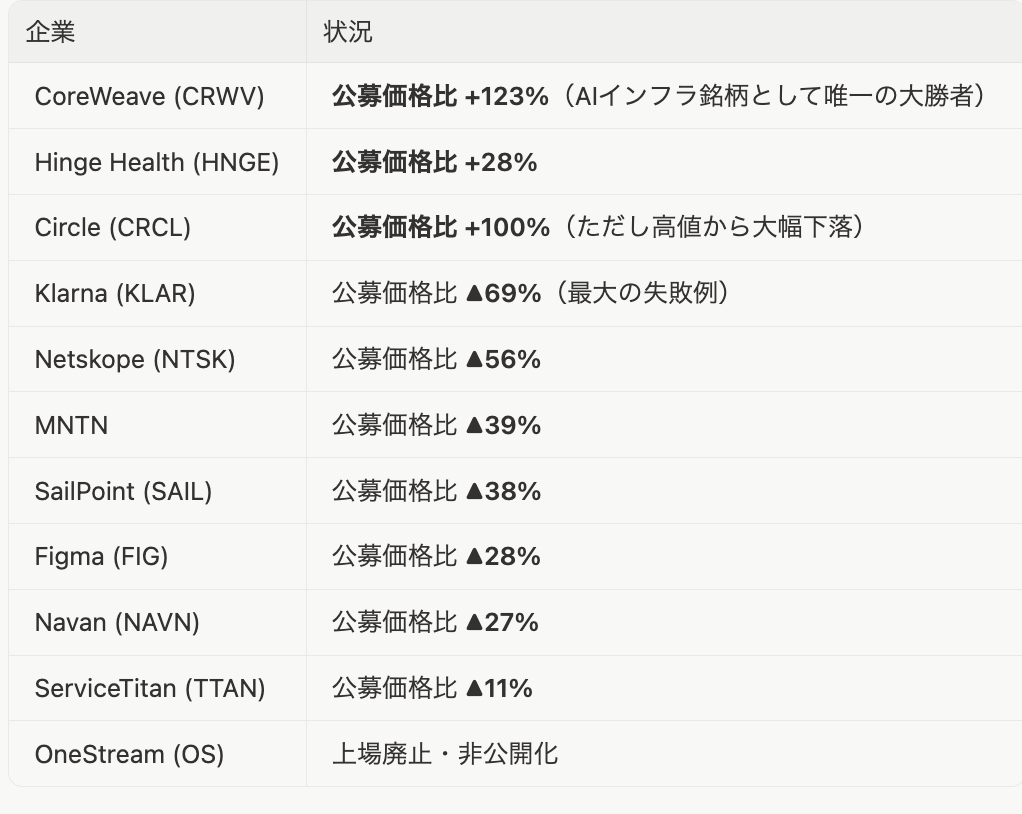Select the Figma (FIG) company cell
1022x814 pixels.
pos(101,557)
